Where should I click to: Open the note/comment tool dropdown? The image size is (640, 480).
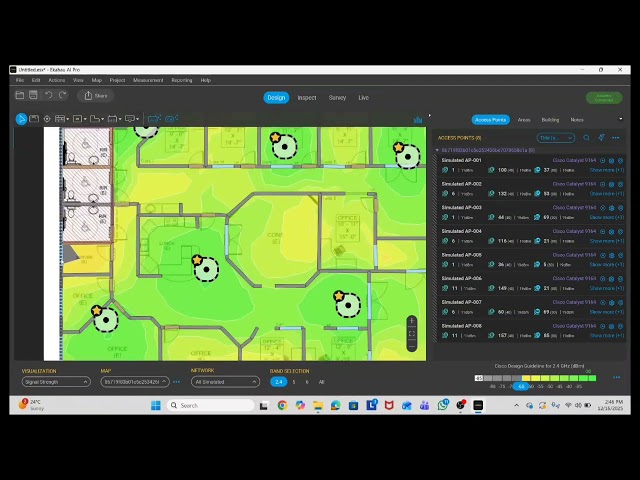click(138, 119)
